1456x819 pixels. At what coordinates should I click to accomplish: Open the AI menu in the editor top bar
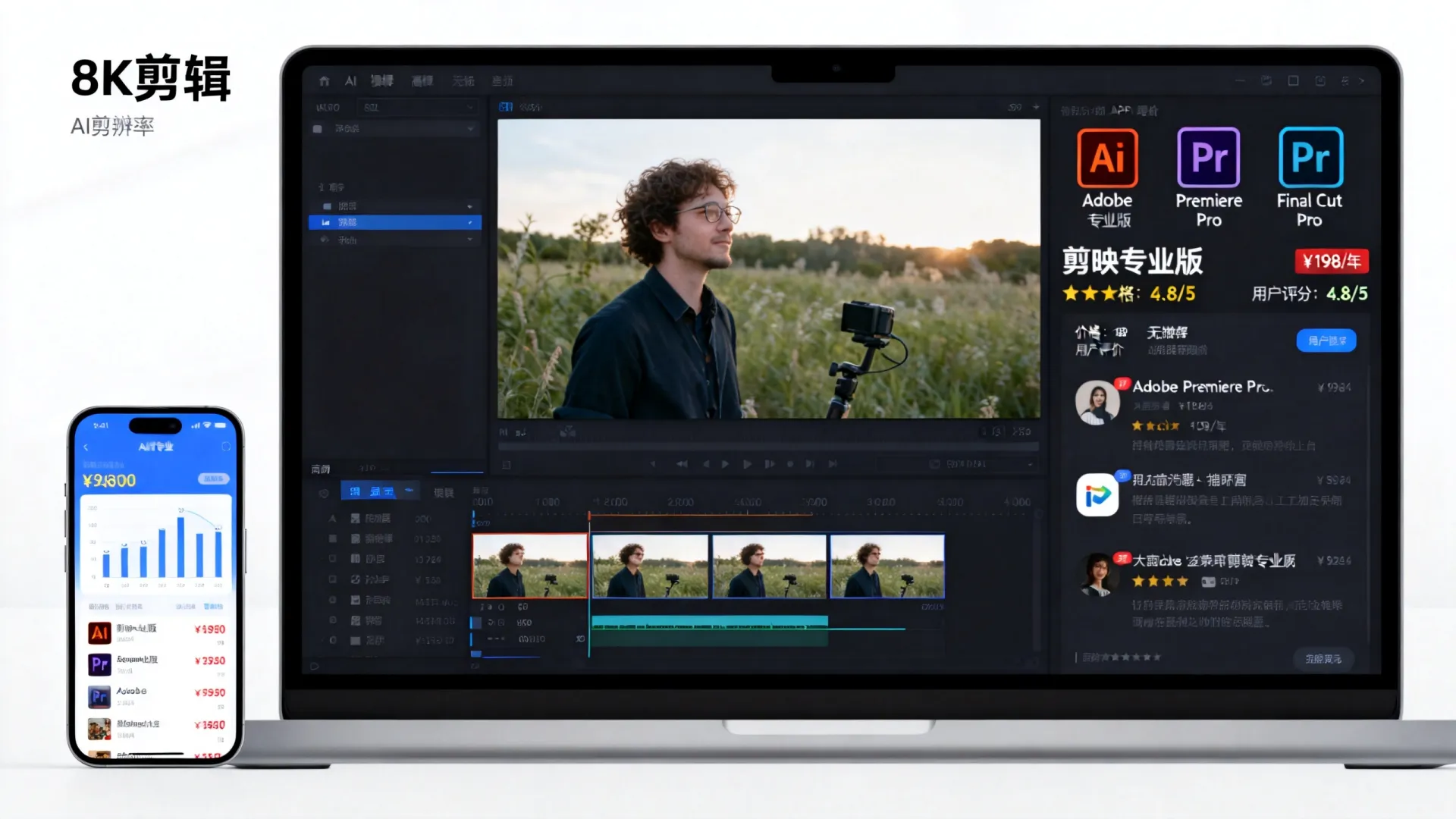(x=350, y=80)
